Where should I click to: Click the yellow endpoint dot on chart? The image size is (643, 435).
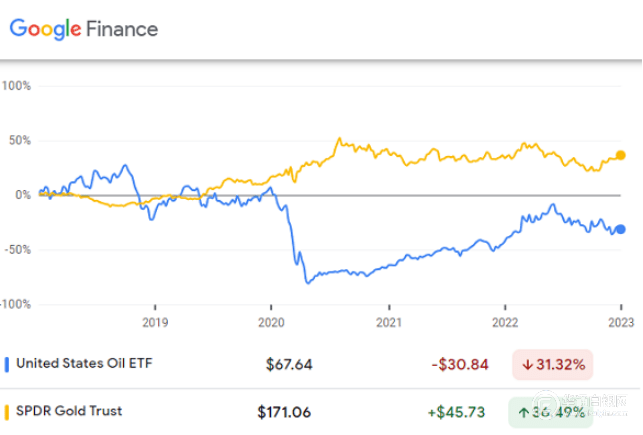621,155
